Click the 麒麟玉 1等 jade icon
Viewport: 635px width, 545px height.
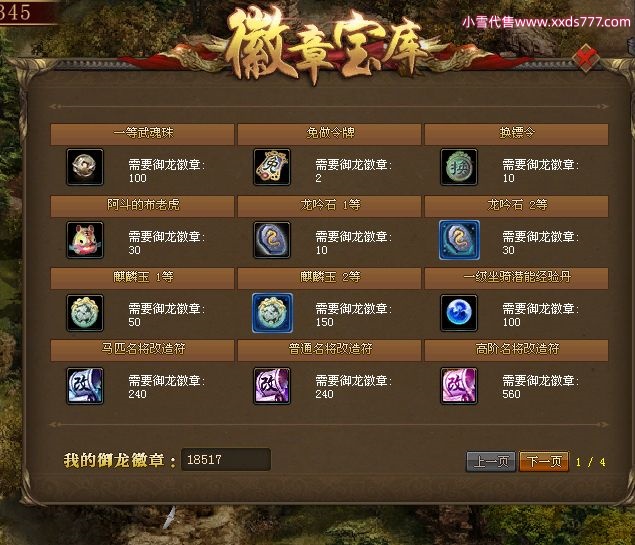pyautogui.click(x=85, y=313)
